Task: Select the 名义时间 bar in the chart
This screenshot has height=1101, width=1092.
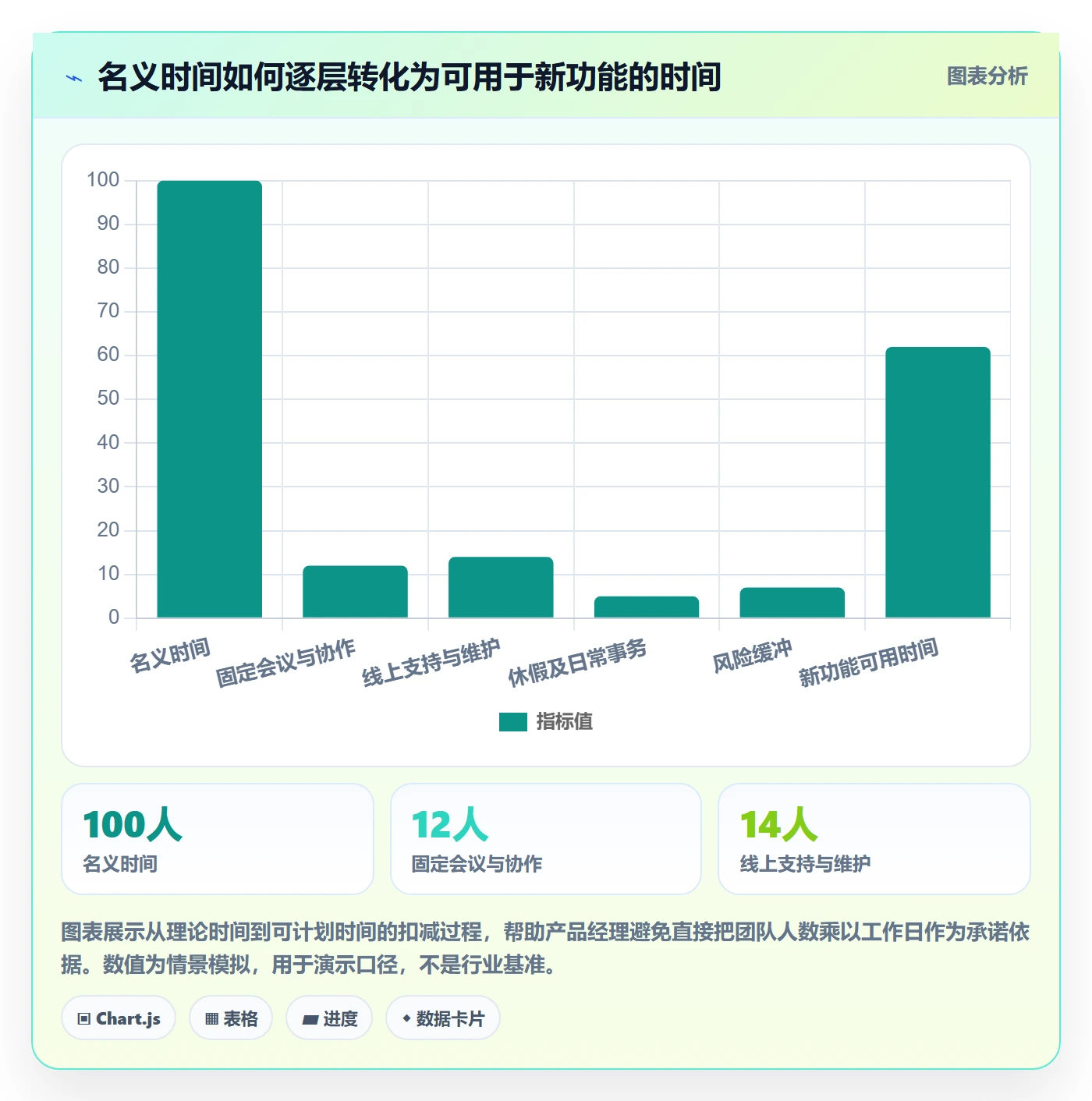Action: pyautogui.click(x=210, y=399)
